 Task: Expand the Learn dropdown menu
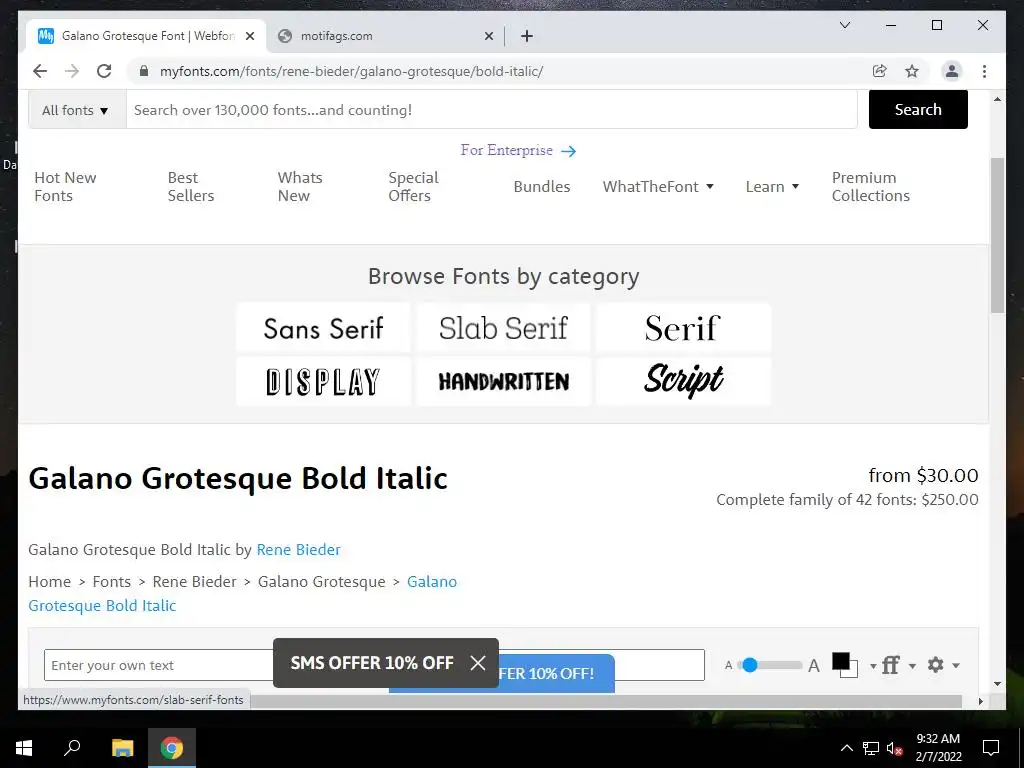pyautogui.click(x=772, y=187)
